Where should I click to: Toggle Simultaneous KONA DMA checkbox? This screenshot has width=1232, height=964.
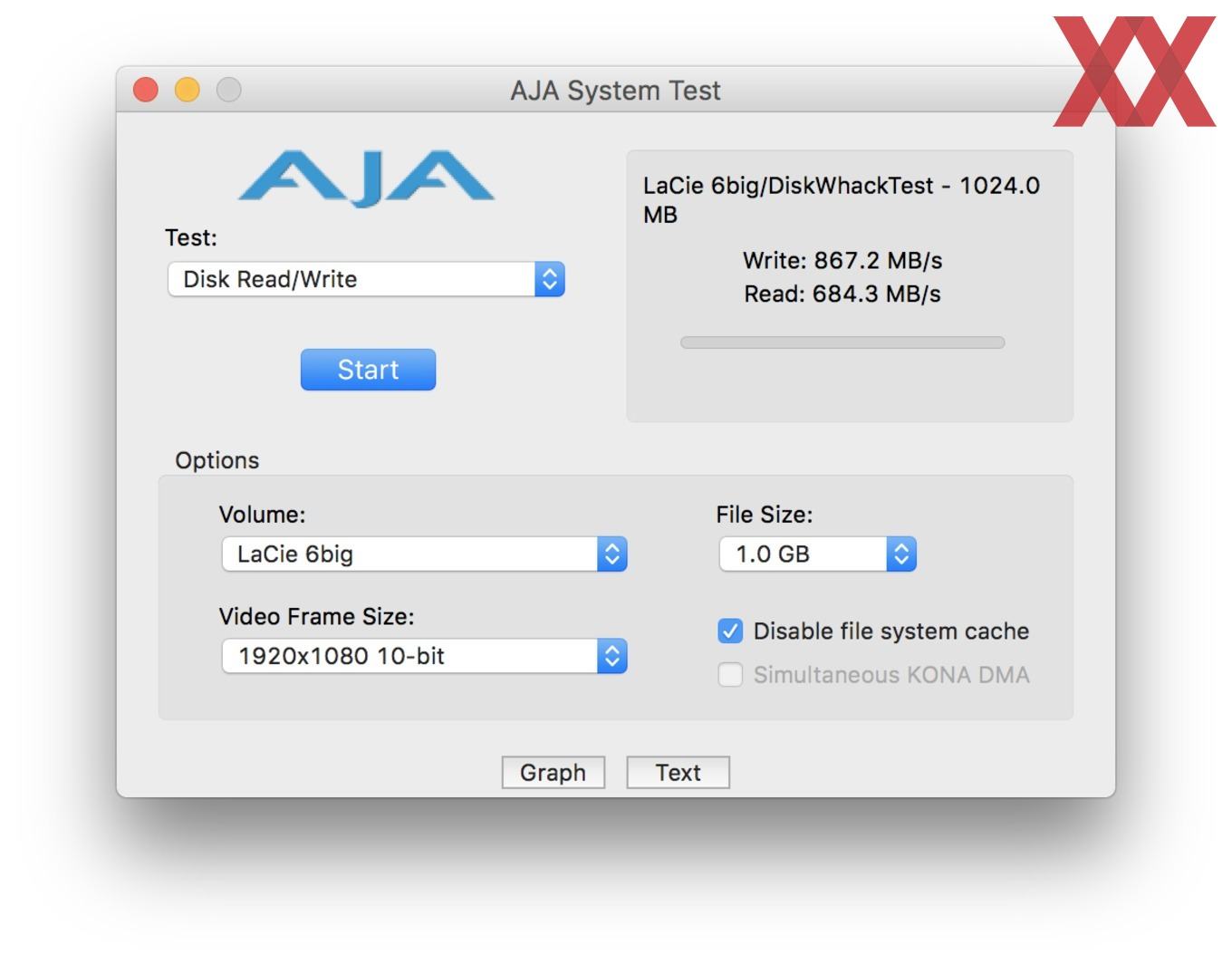(730, 675)
